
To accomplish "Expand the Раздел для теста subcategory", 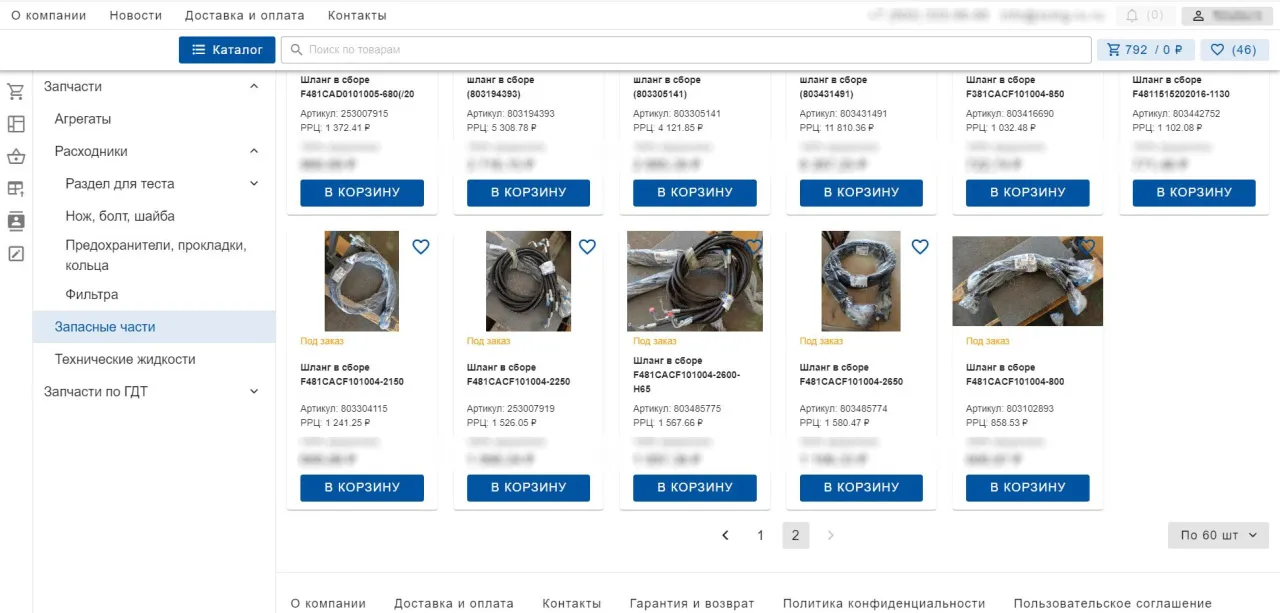I will tap(254, 184).
